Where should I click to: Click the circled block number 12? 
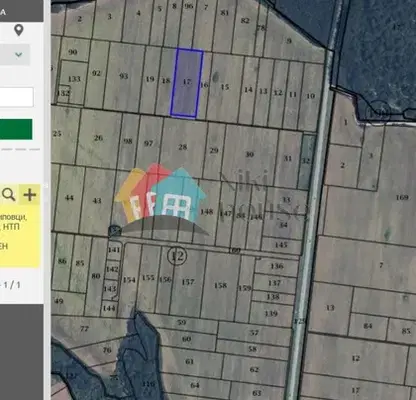coord(177,256)
